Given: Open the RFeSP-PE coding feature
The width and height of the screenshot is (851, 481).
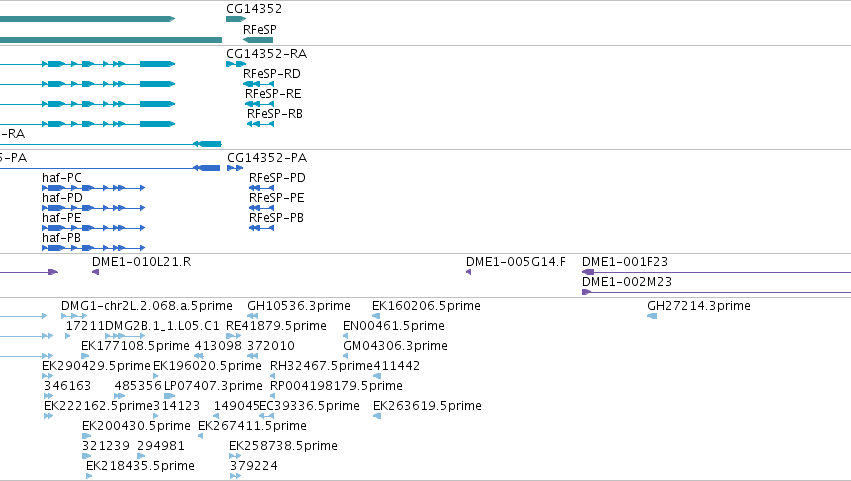Looking at the screenshot, I should tap(262, 208).
